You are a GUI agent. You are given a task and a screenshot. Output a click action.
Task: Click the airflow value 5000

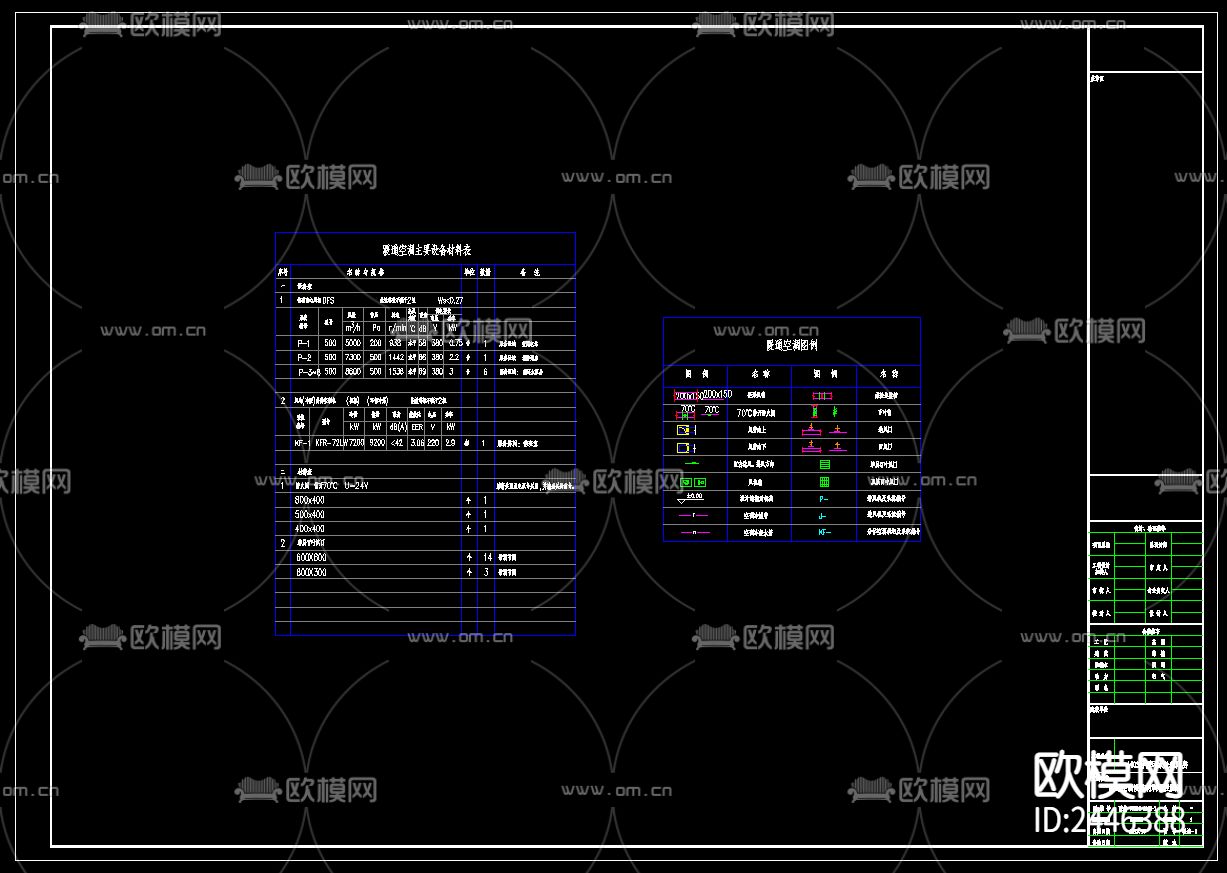353,342
